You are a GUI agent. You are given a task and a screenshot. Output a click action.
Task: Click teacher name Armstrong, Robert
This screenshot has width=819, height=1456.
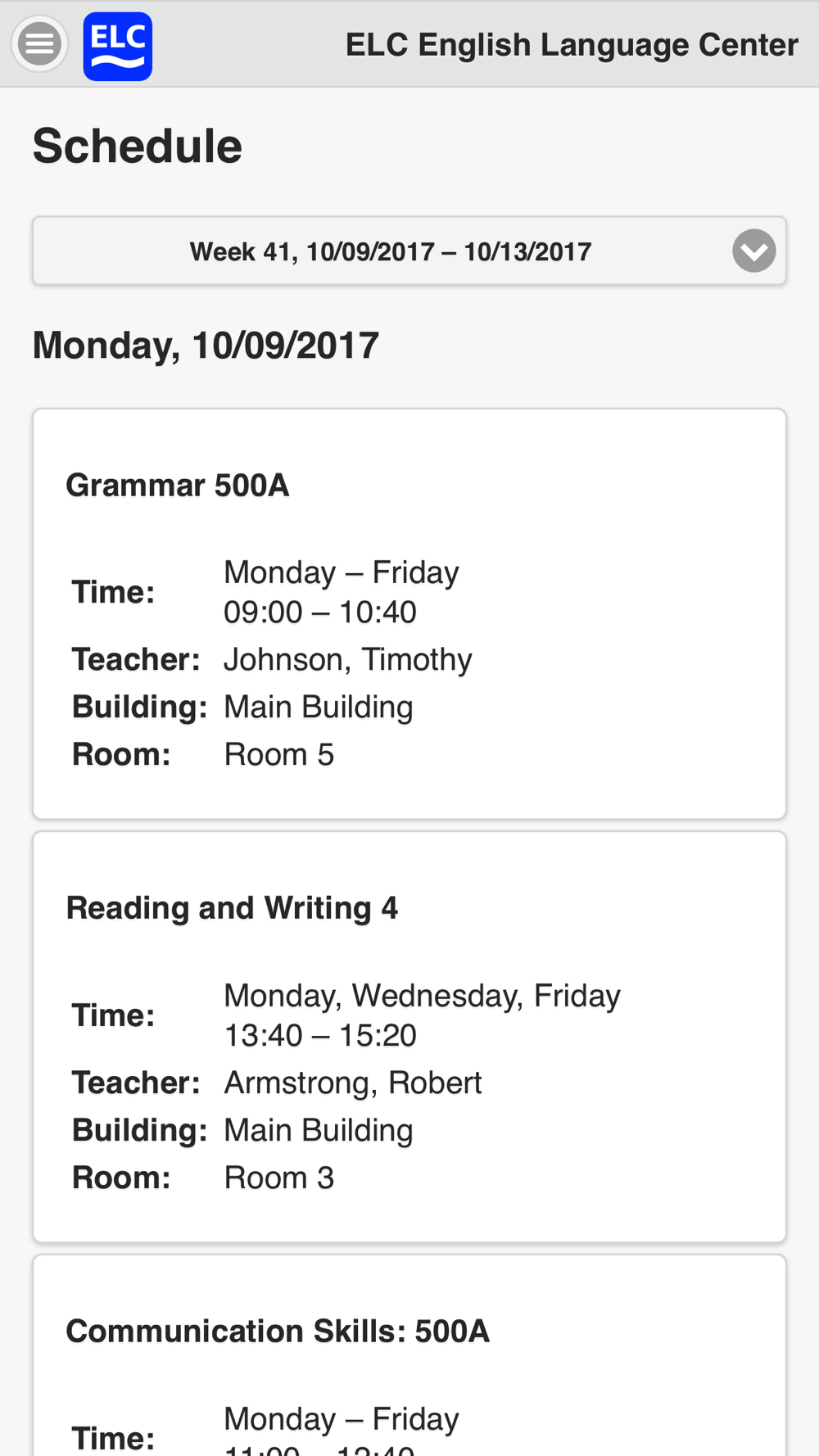[353, 1083]
